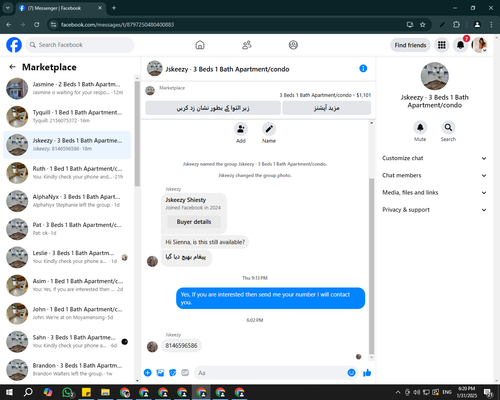This screenshot has height=400, width=500.
Task: Open the account profile picture menu
Action: [480, 45]
